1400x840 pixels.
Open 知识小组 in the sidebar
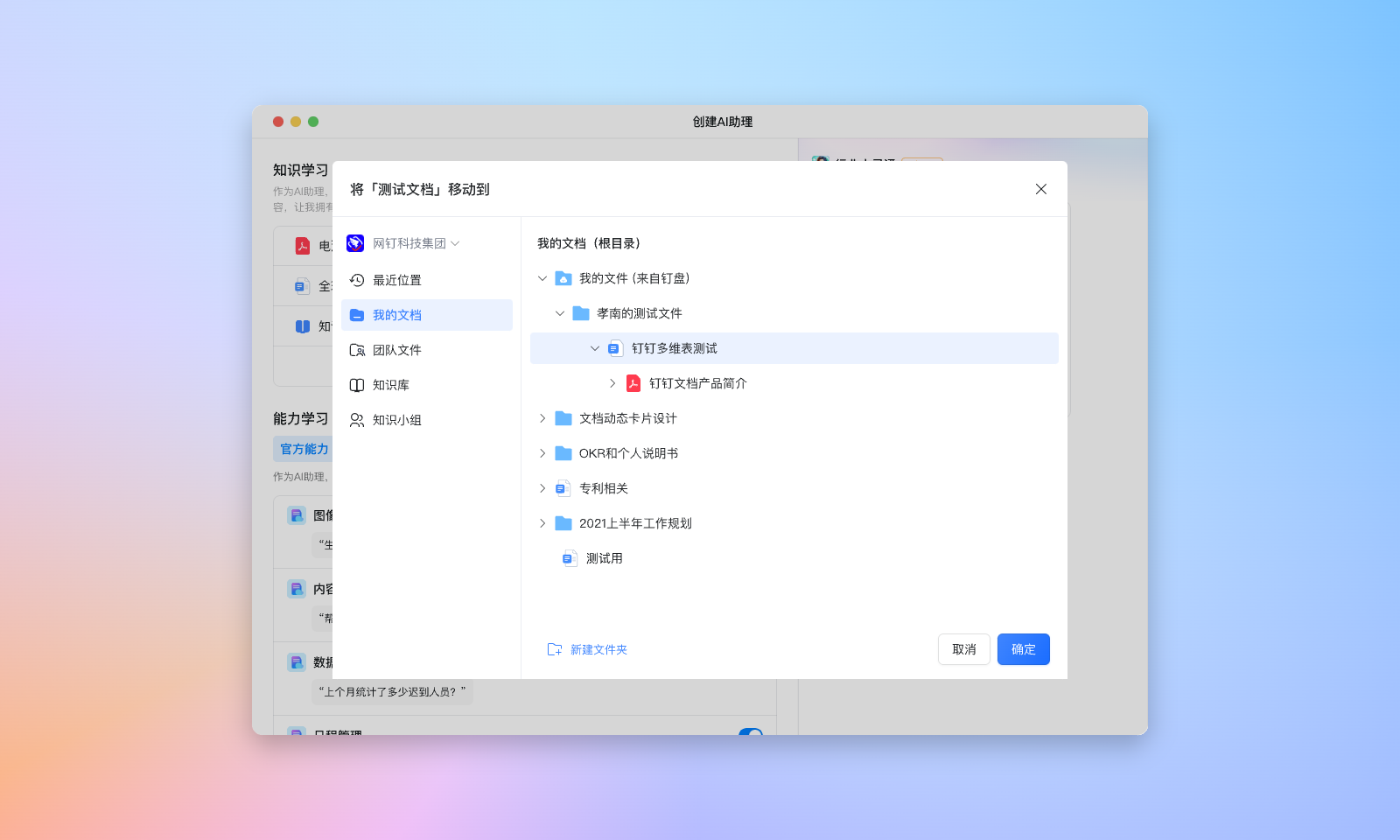pos(427,420)
